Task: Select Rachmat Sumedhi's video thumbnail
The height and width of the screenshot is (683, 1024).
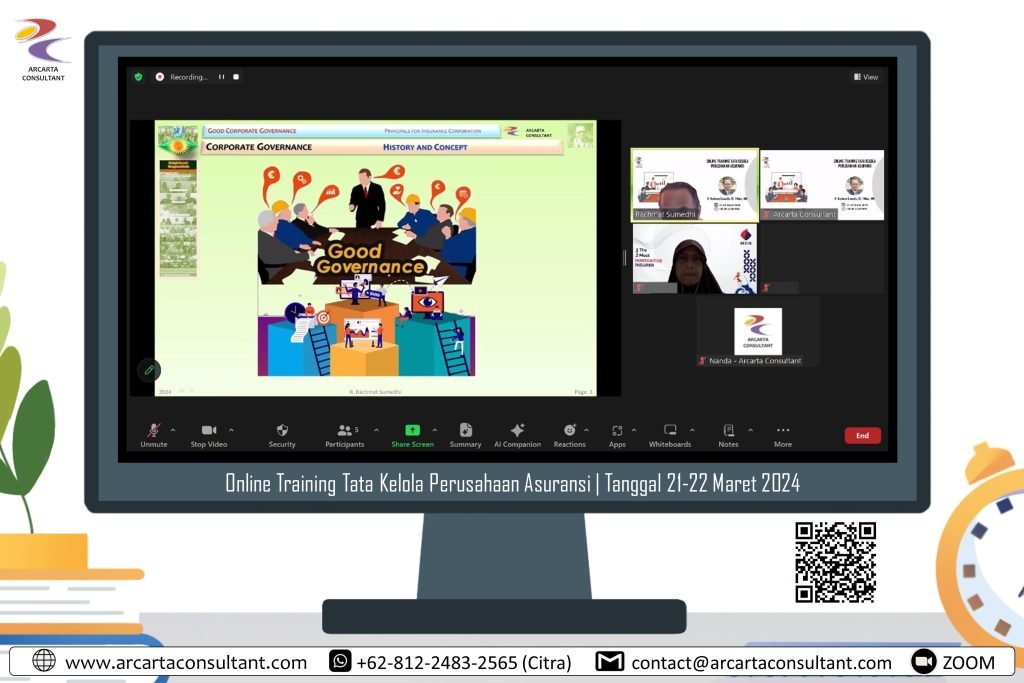Action: pyautogui.click(x=694, y=185)
